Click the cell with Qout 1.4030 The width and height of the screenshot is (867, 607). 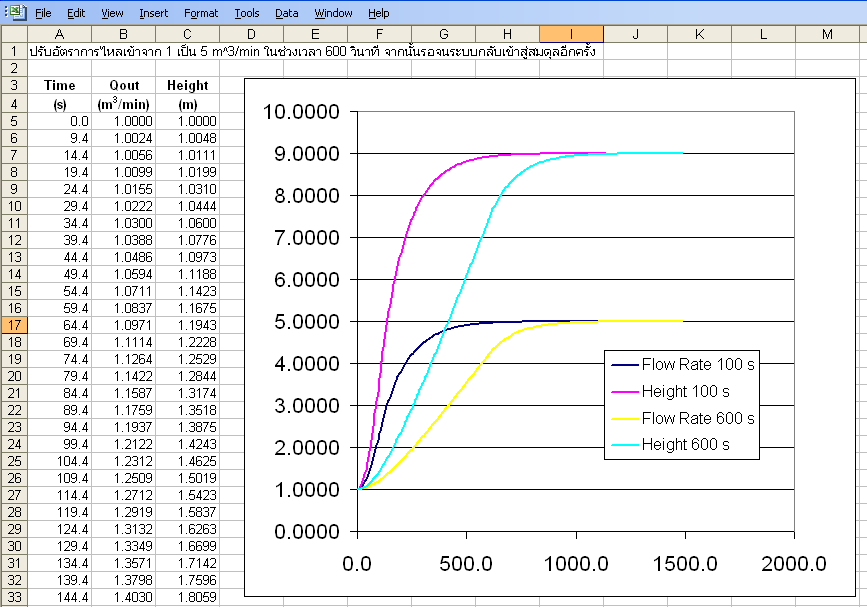coord(123,598)
